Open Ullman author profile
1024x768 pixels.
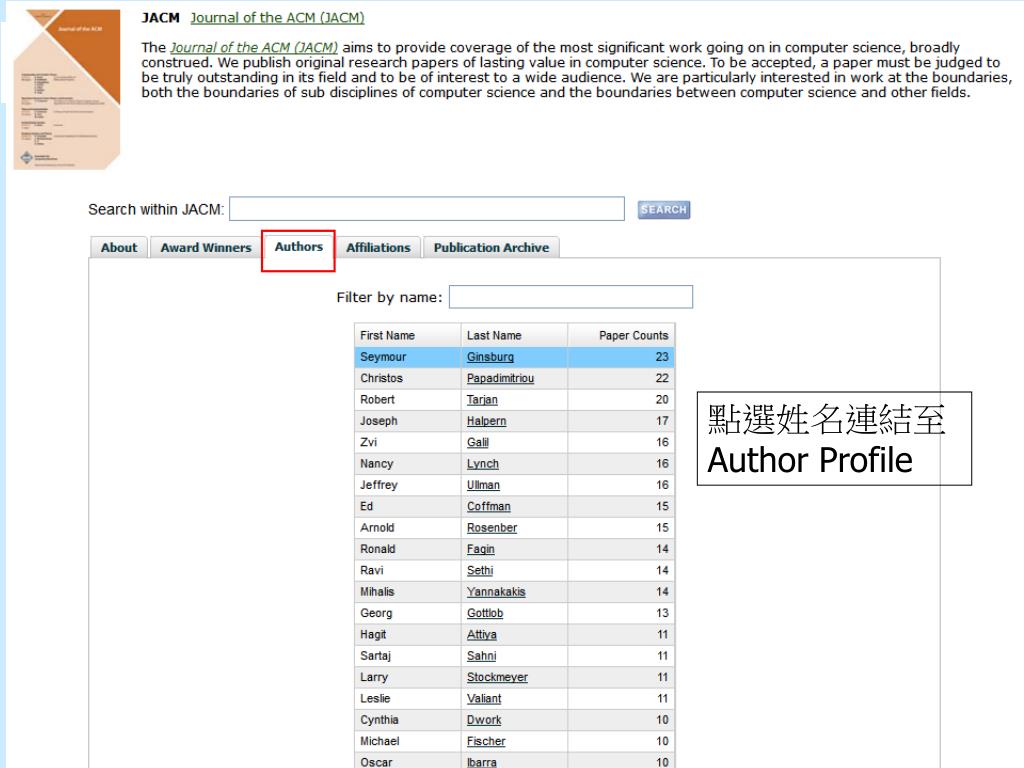pyautogui.click(x=483, y=485)
